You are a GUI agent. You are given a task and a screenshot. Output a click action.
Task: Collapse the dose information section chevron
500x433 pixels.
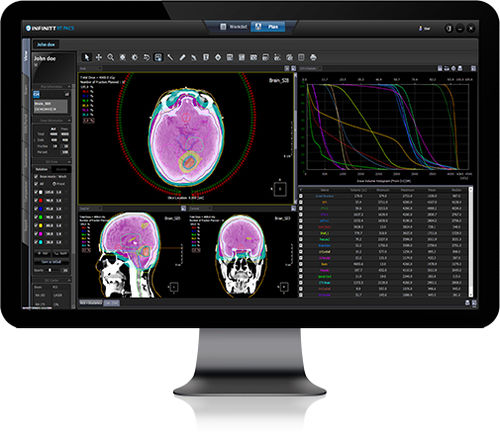69,120
